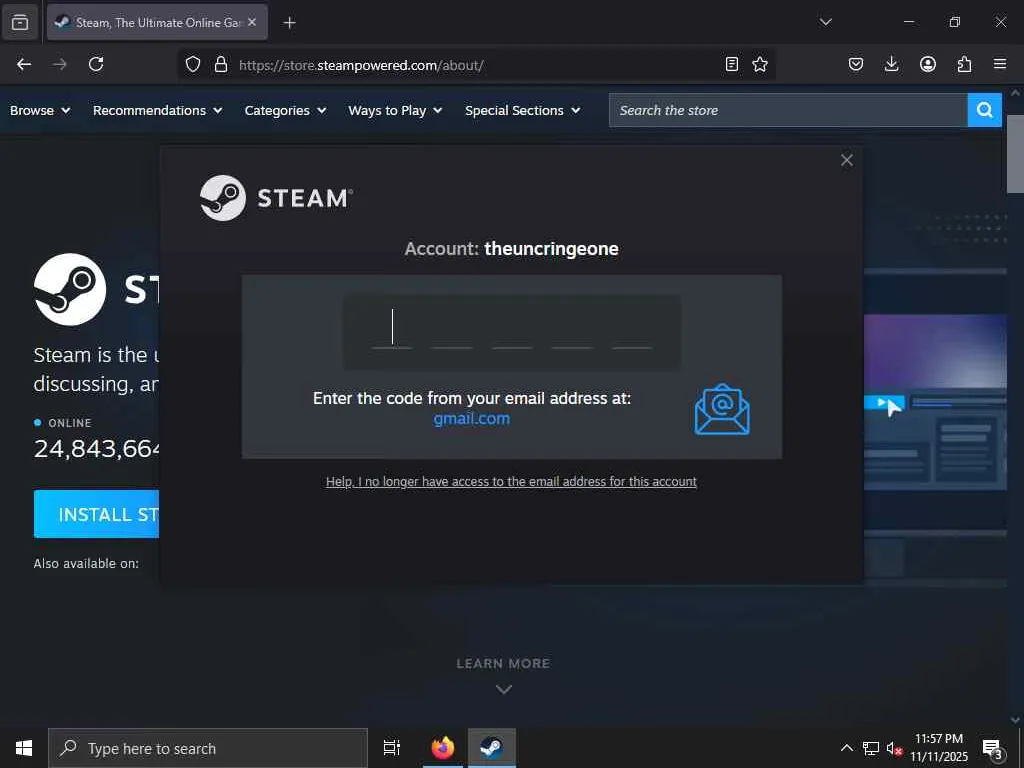Click the chevron below LEARN MORE

tap(504, 689)
